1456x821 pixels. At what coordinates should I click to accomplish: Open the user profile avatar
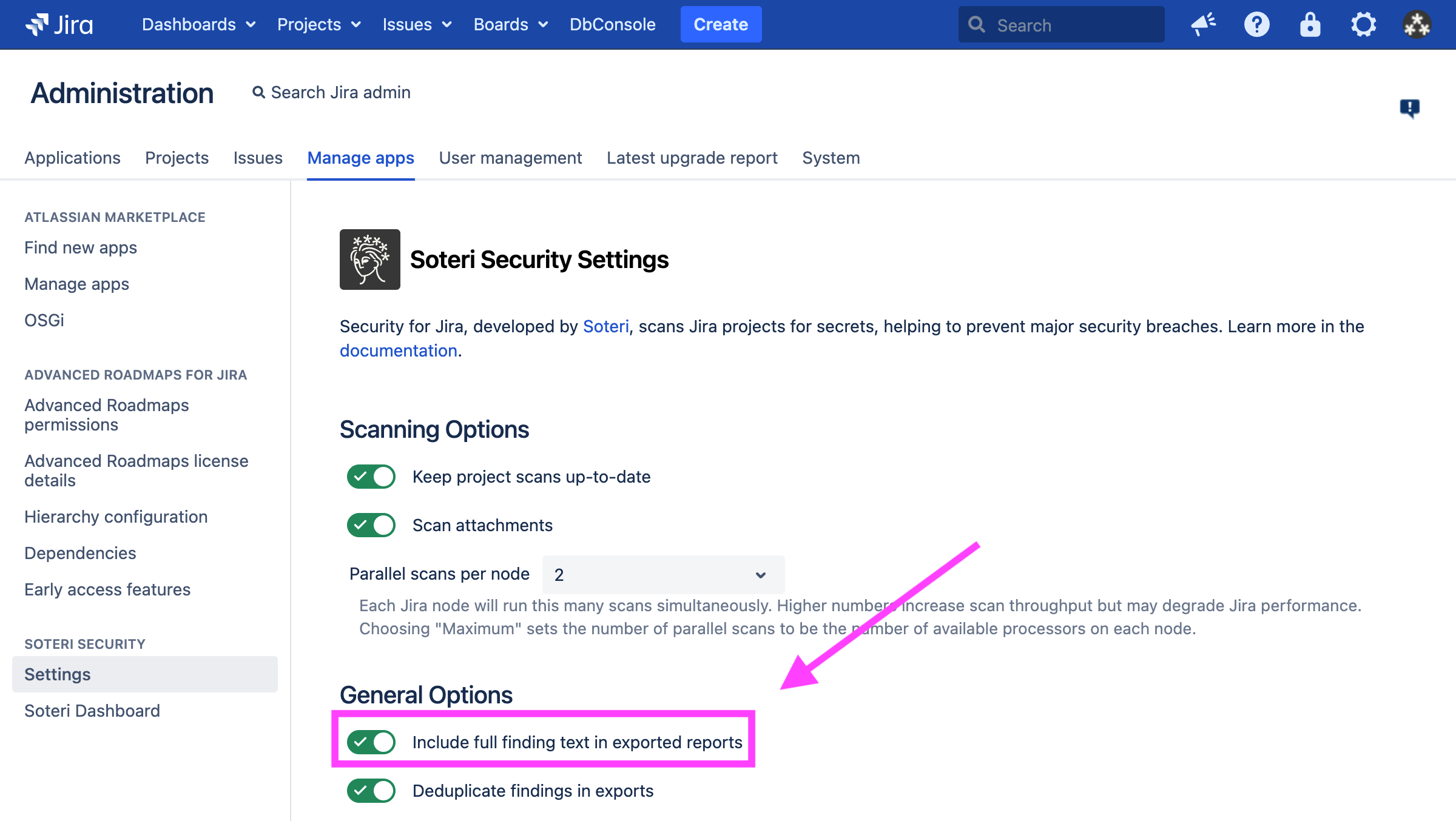(1417, 24)
